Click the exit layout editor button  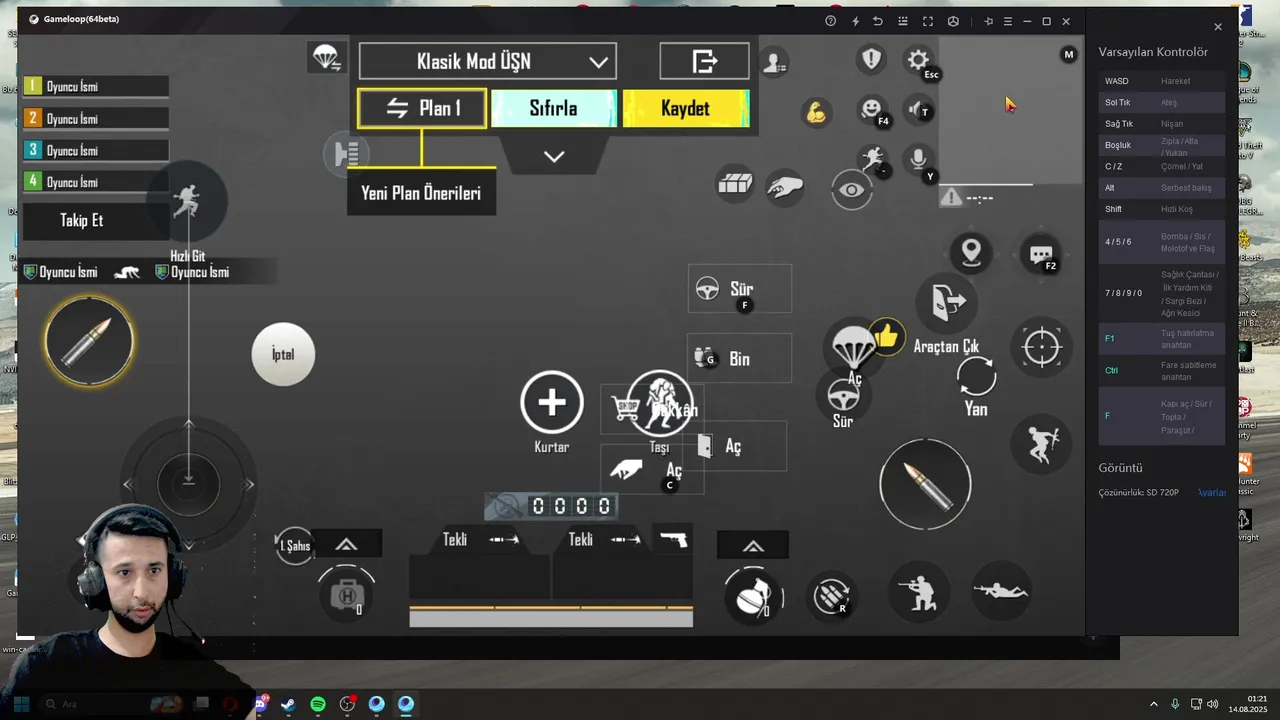point(705,61)
